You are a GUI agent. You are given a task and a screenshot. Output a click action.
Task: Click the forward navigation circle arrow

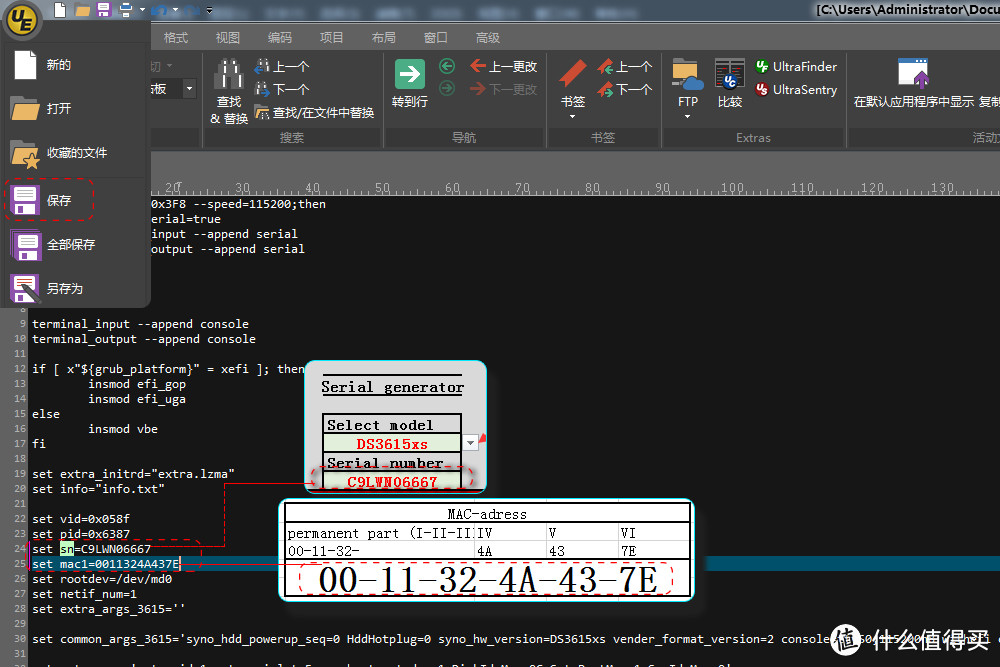[447, 89]
